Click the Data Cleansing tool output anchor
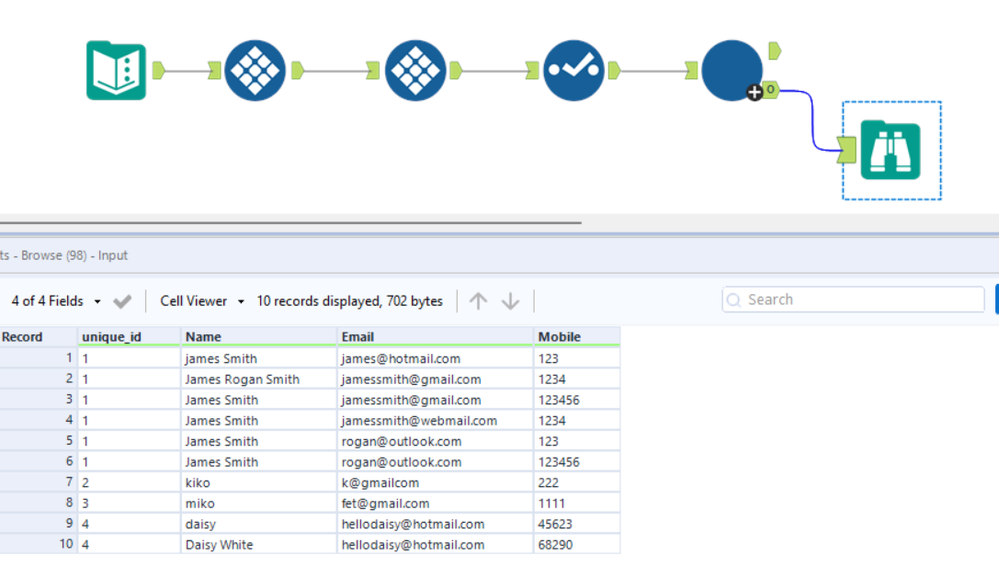Image resolution: width=999 pixels, height=588 pixels. coord(614,71)
